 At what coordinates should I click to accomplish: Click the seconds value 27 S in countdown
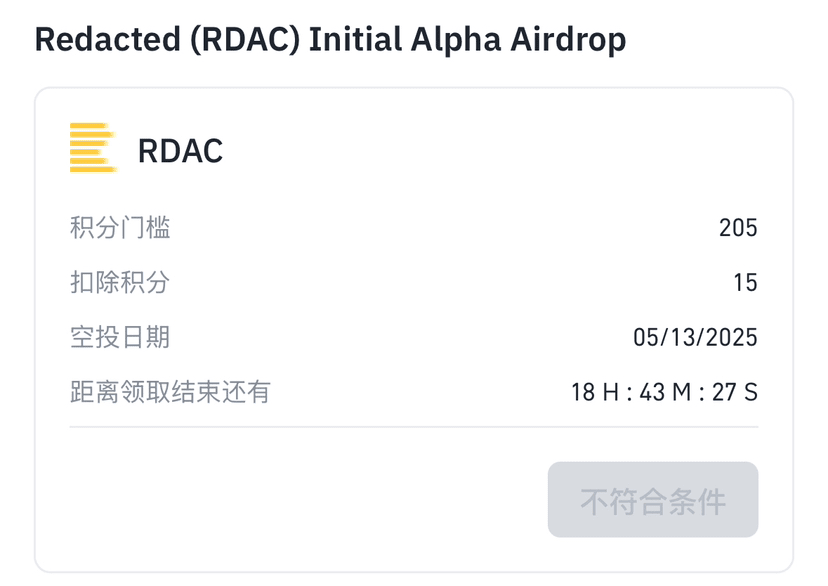click(x=735, y=392)
